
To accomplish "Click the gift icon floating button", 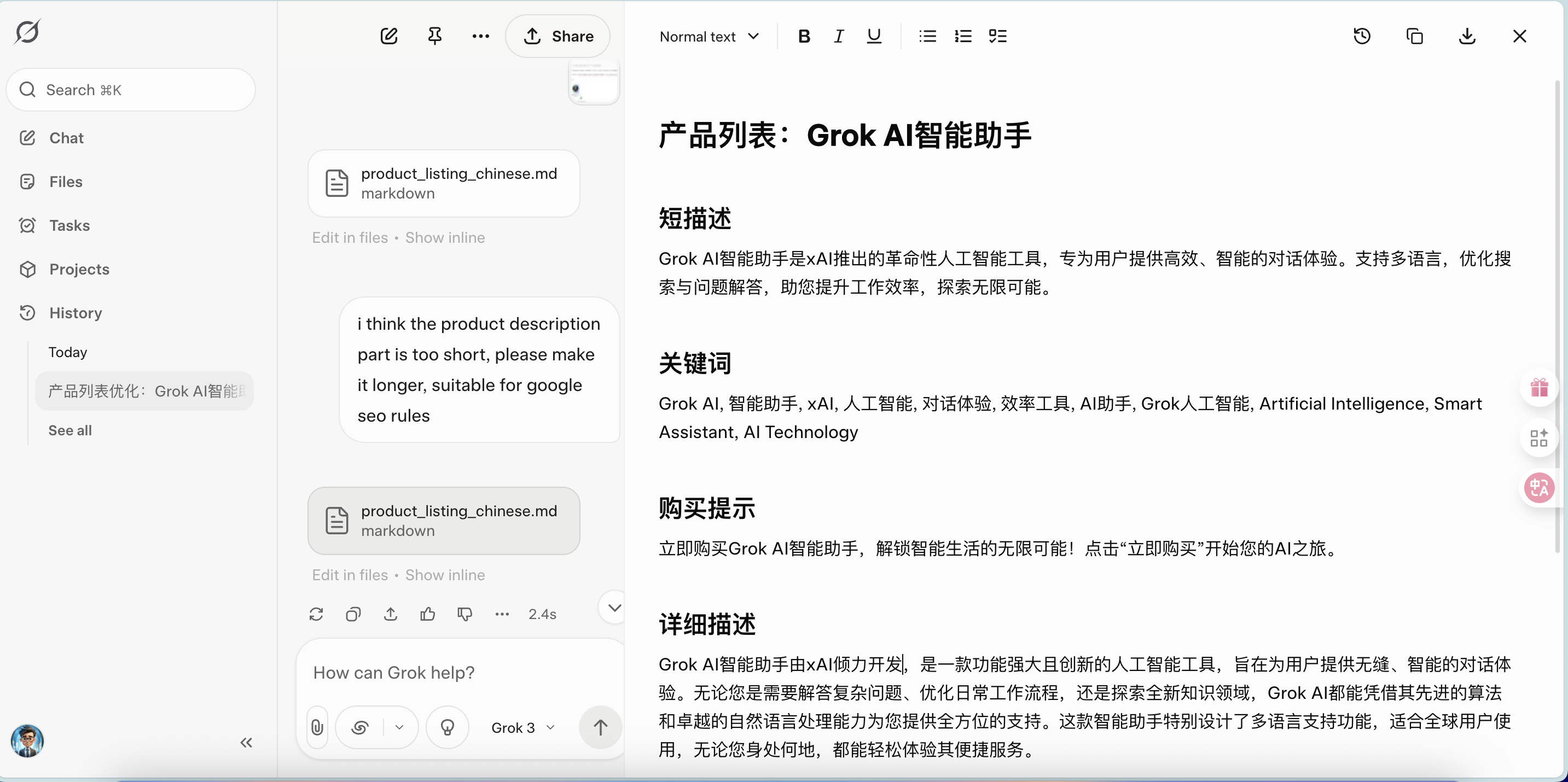I will (1540, 388).
